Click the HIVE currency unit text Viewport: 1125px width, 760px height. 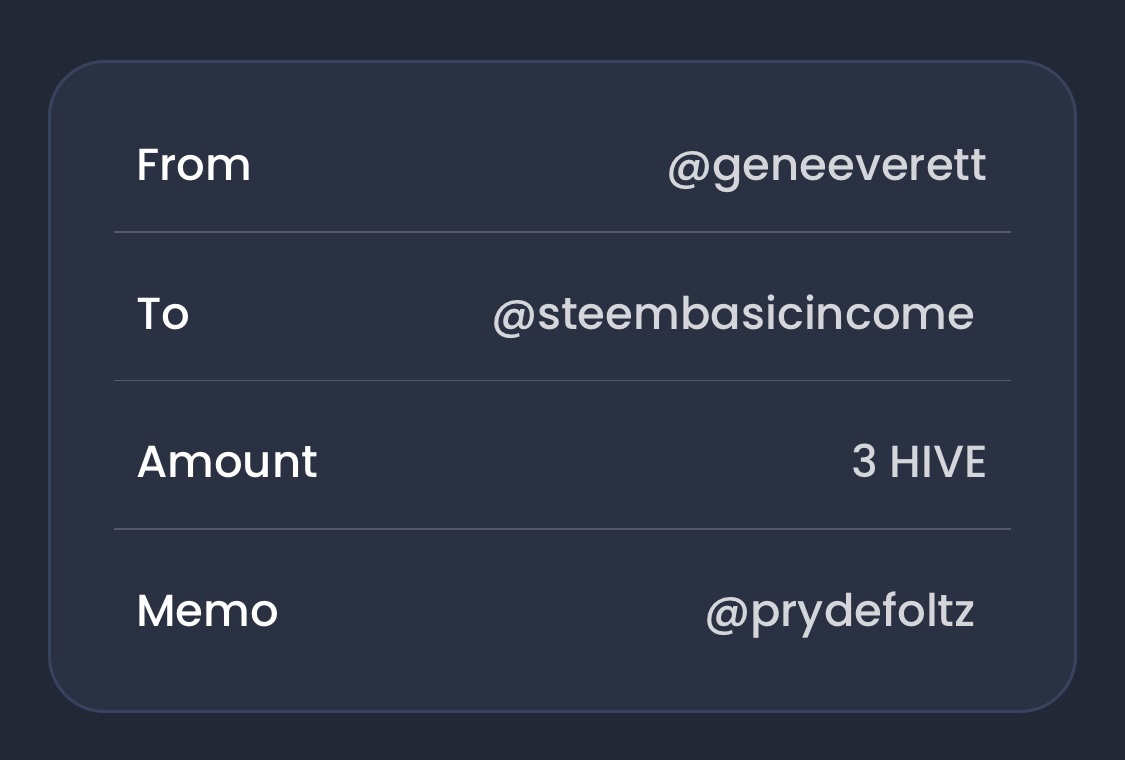click(x=938, y=461)
